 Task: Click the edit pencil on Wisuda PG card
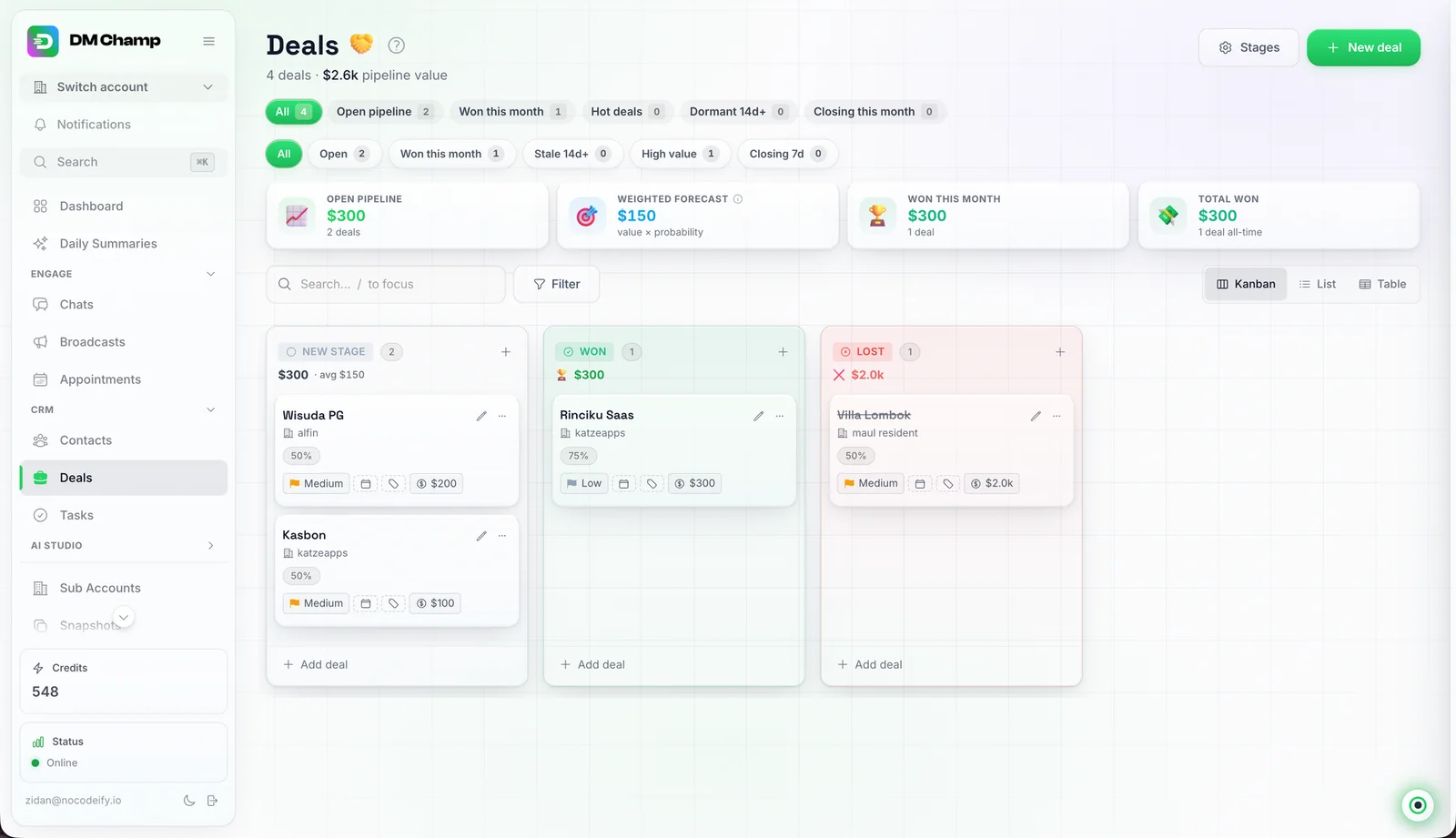(x=481, y=416)
